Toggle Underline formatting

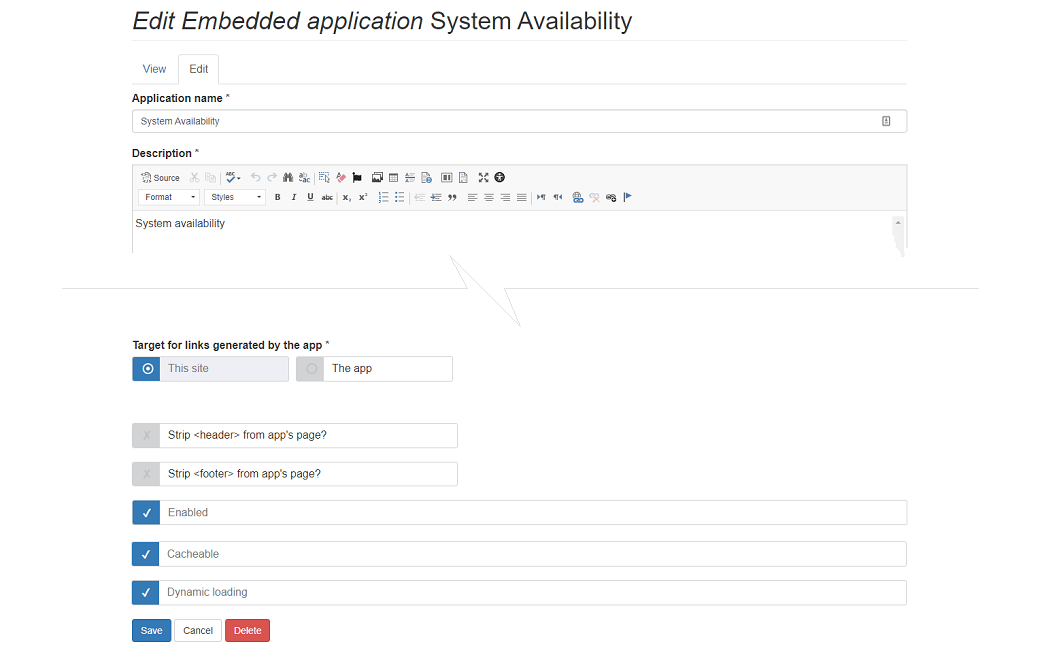(310, 197)
